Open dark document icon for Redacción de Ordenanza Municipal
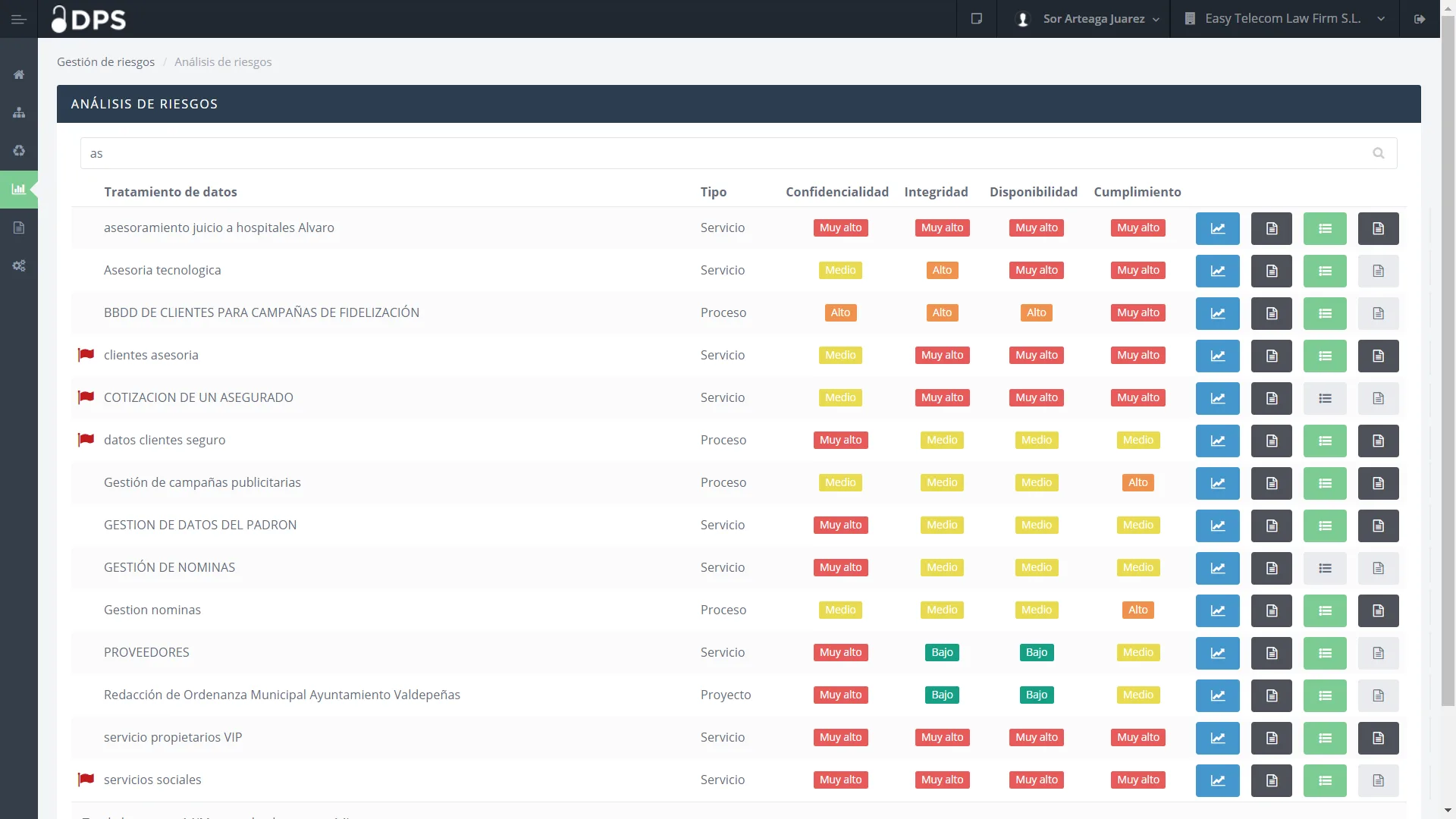 tap(1272, 695)
